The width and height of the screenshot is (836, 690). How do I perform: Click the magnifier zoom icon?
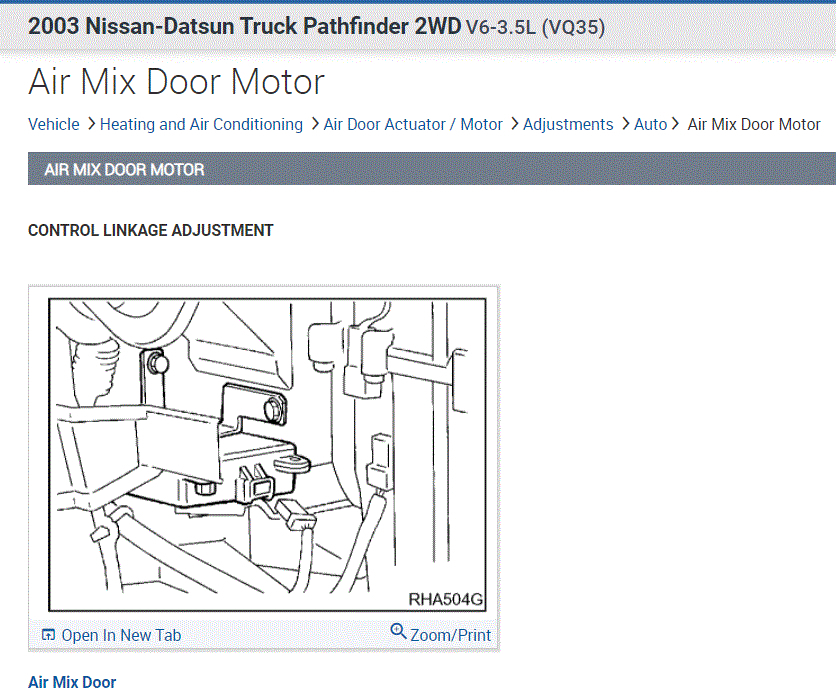[398, 631]
